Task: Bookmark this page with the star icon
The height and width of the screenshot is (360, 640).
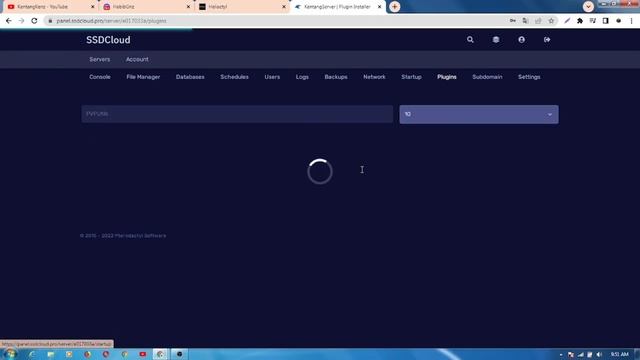Action: point(551,21)
